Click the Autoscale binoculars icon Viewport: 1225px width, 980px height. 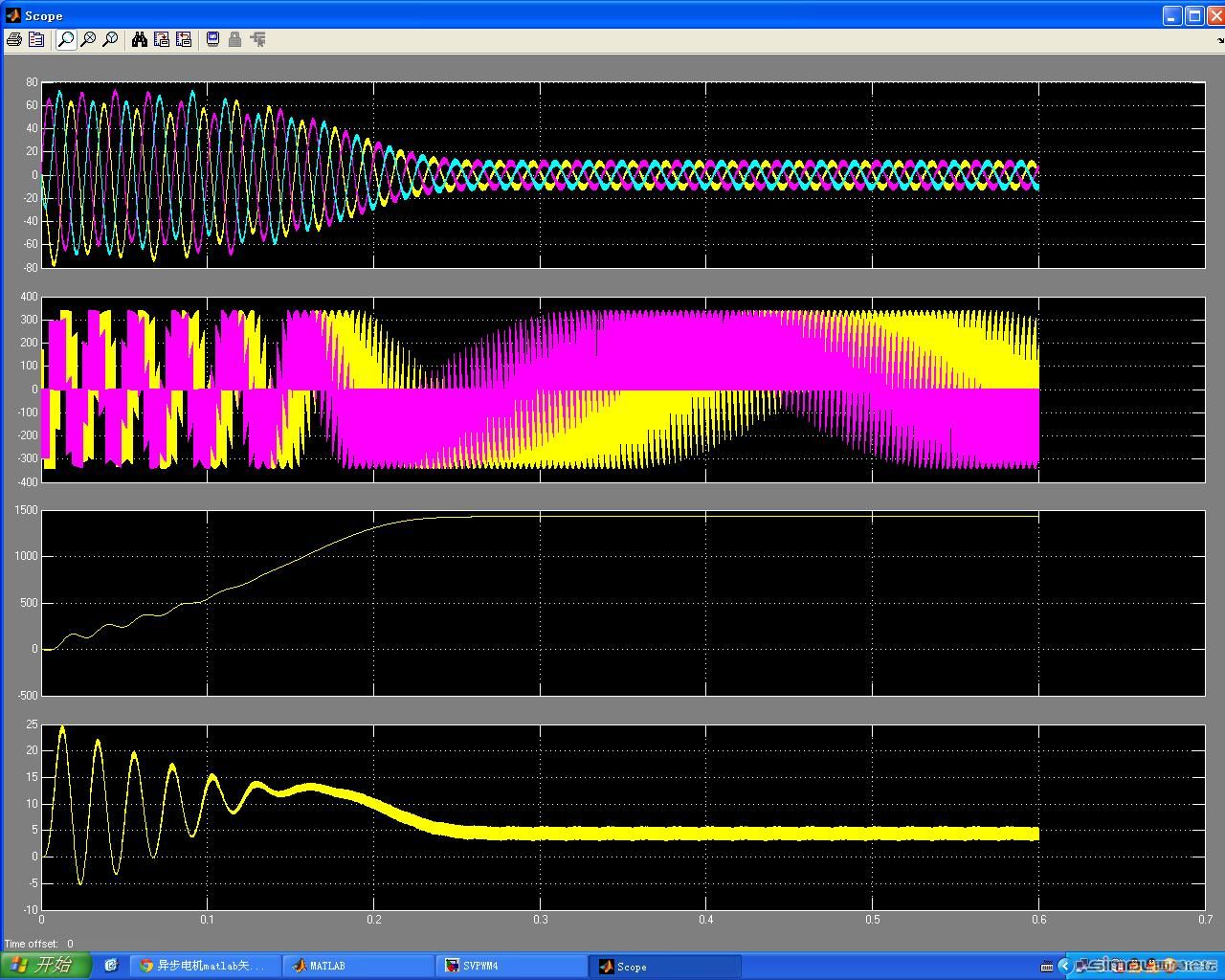coord(140,39)
